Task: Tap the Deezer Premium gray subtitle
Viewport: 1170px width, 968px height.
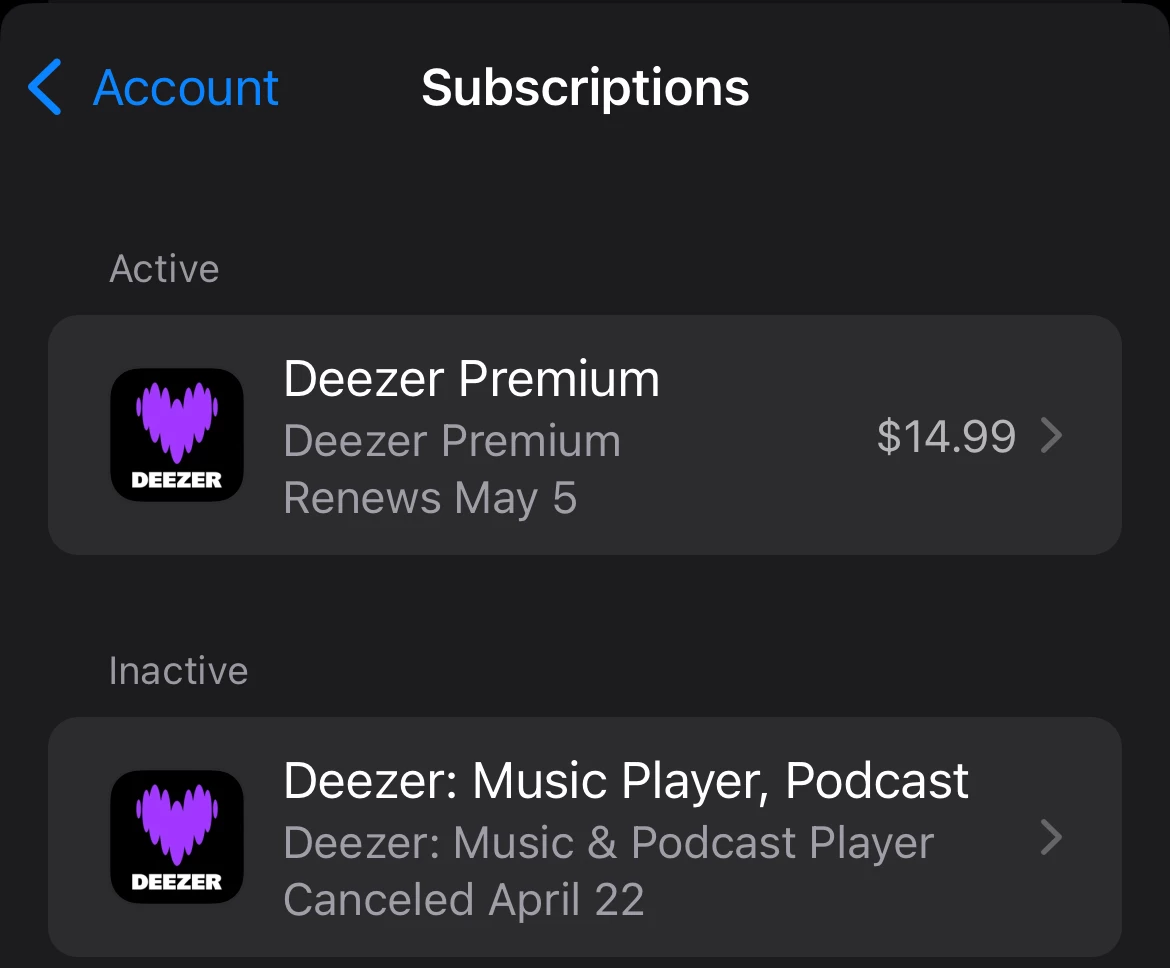Action: (x=452, y=440)
